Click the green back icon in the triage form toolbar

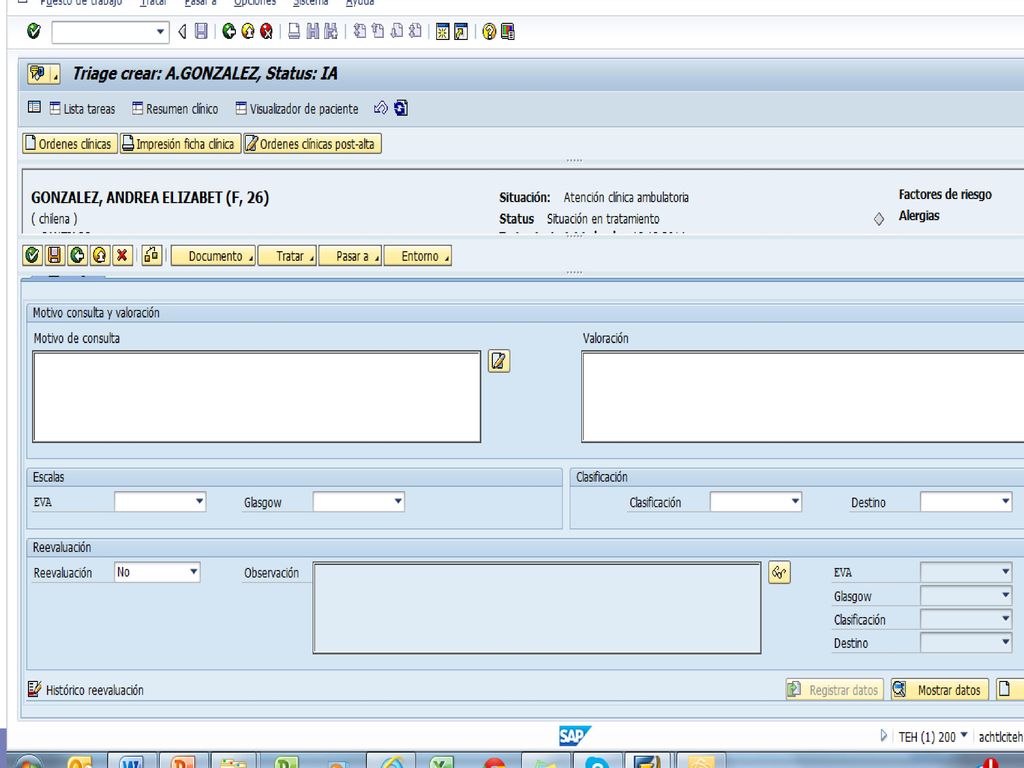pyautogui.click(x=77, y=255)
